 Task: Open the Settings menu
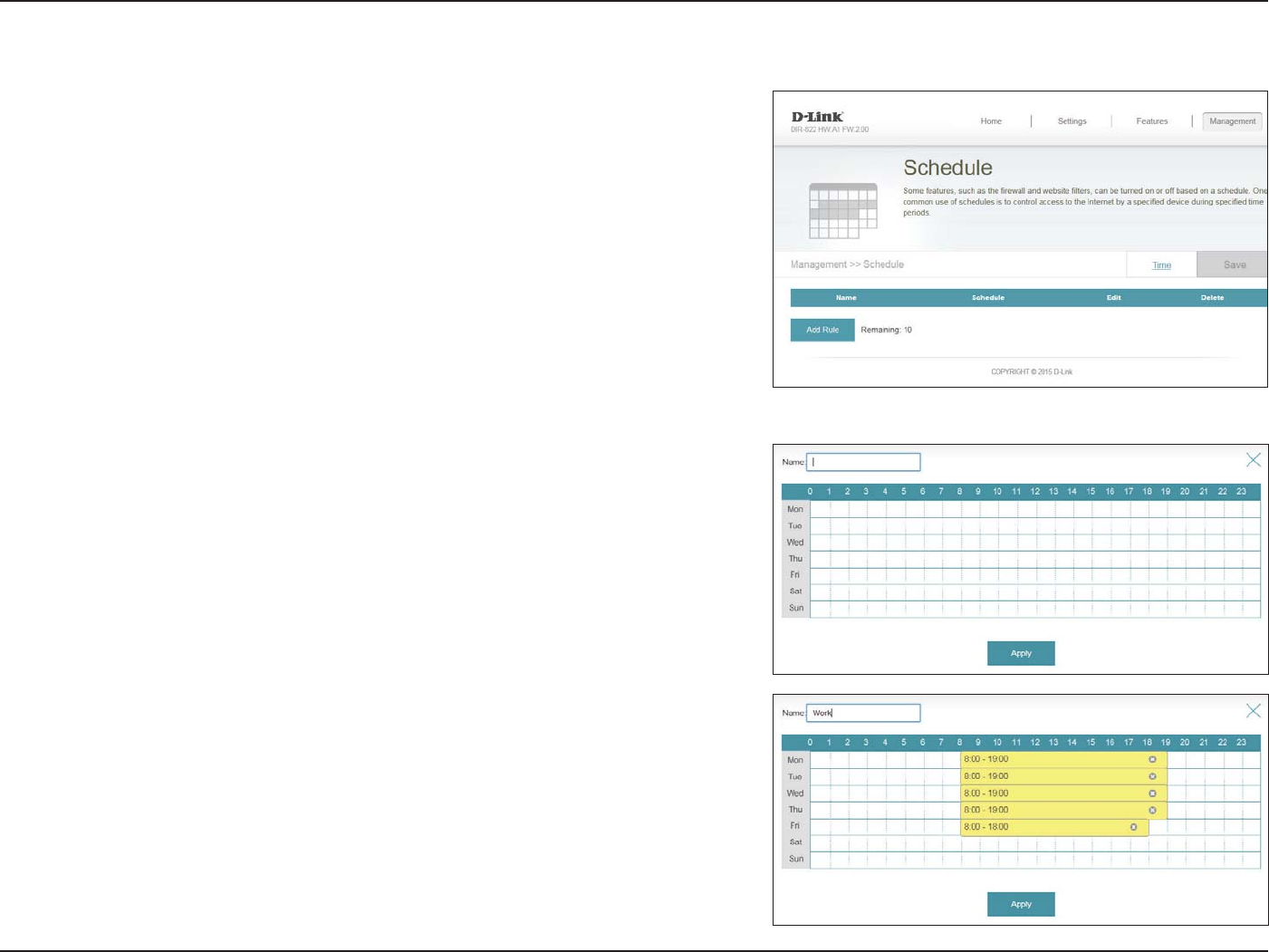pos(1072,121)
